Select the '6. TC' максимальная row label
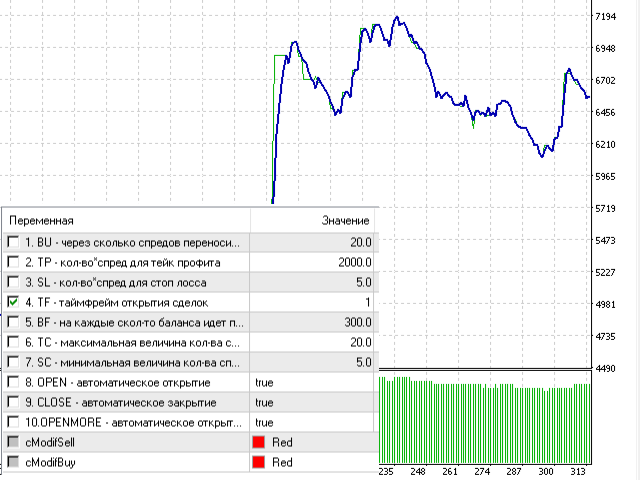This screenshot has height=480, width=640. coord(133,342)
